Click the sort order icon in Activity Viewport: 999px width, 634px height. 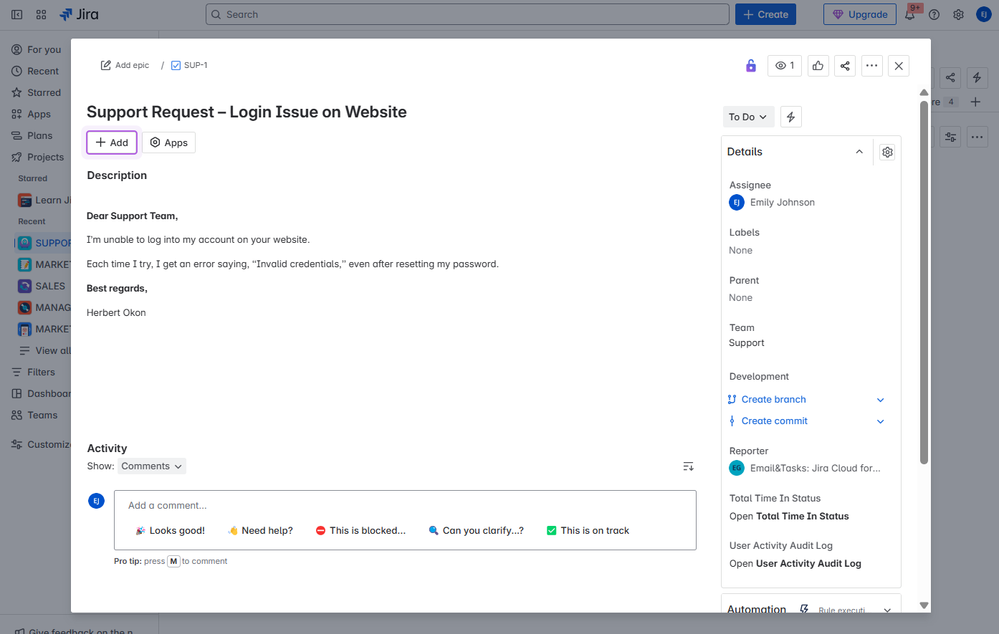tap(688, 466)
